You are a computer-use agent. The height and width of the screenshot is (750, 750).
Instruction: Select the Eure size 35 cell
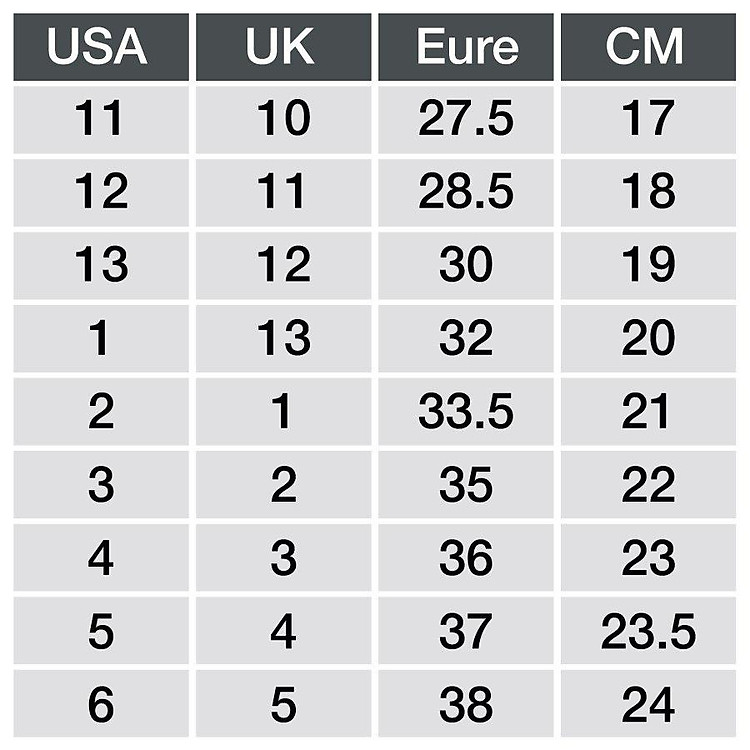466,486
